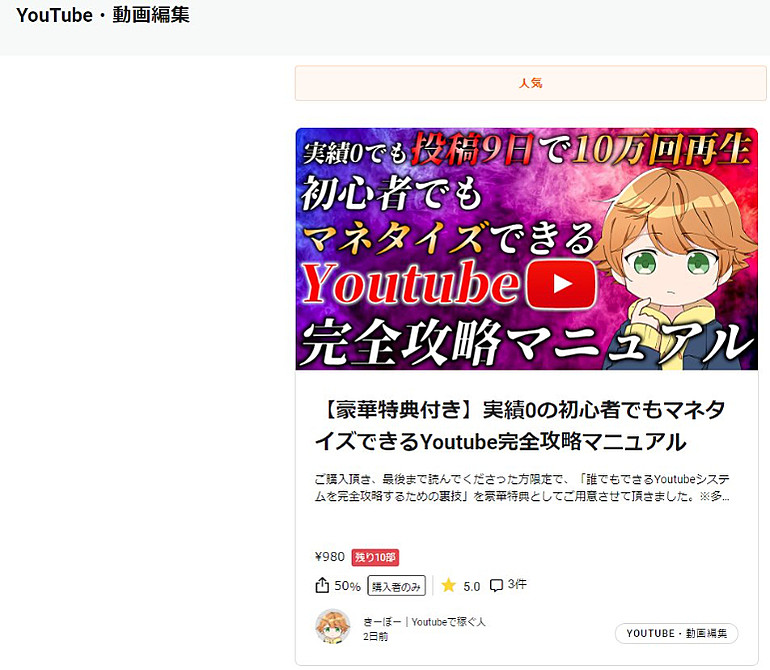Click the red YouTube play logo in thumbnail
This screenshot has height=670, width=770.
click(562, 284)
